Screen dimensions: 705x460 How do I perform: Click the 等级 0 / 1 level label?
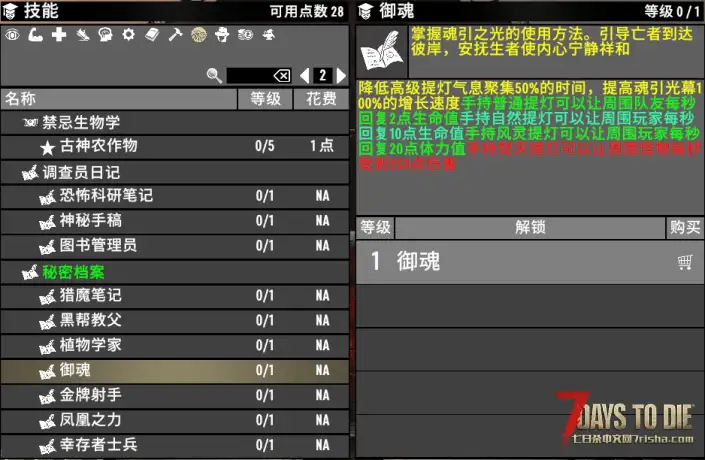672,11
